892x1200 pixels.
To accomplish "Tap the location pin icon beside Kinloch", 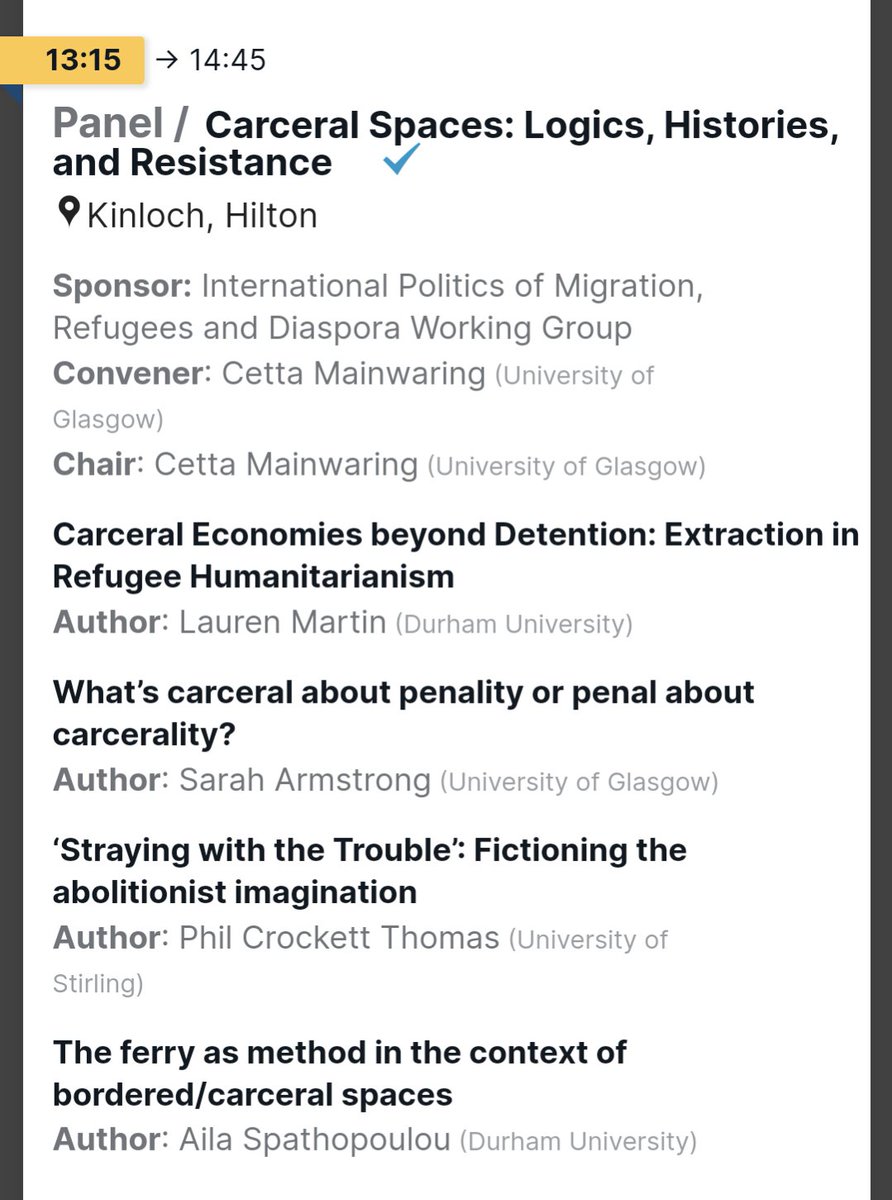I will tap(68, 213).
